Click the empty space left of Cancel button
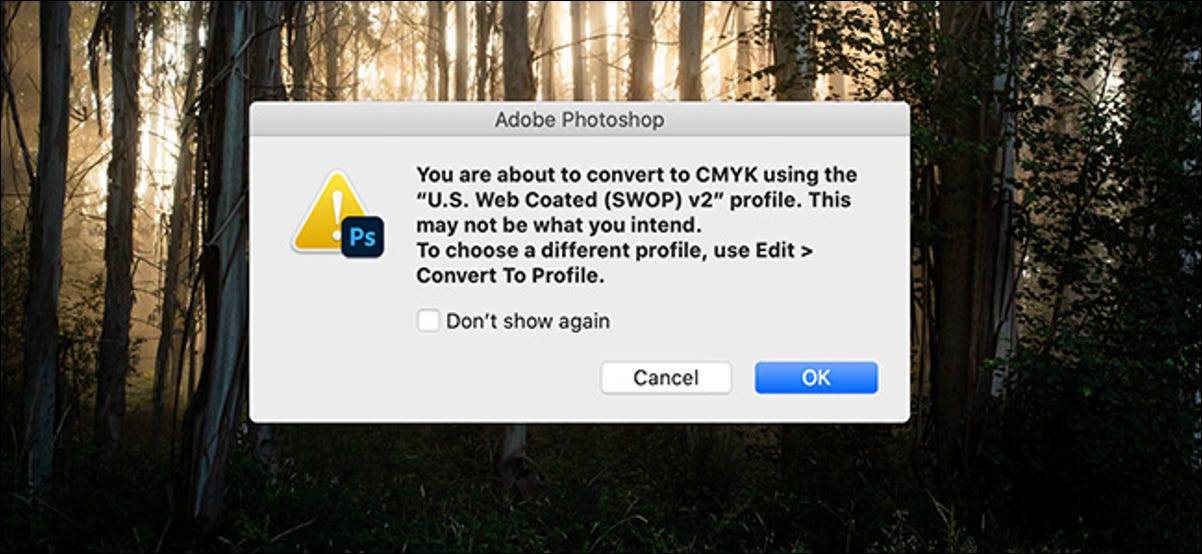The image size is (1202, 554). click(450, 378)
